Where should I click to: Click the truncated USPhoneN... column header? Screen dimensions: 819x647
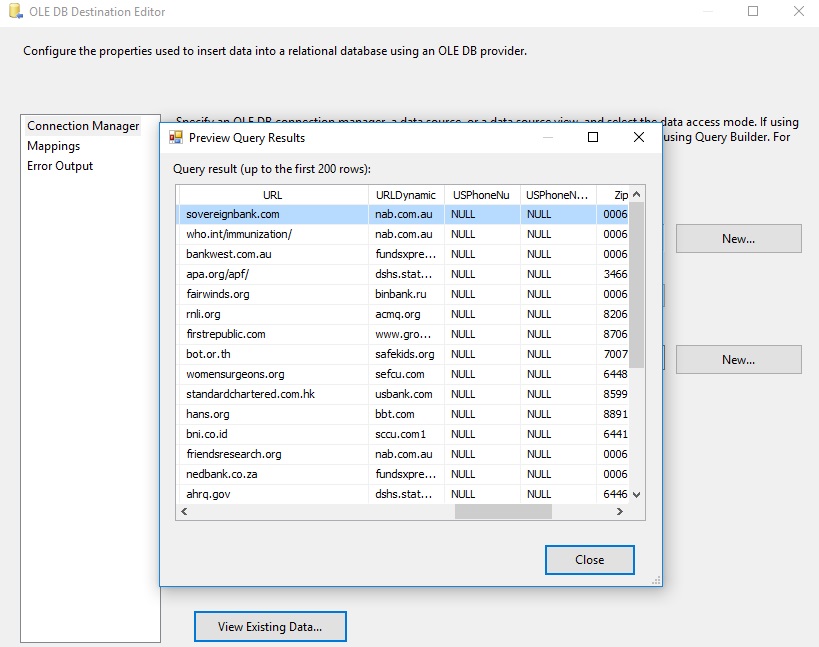[x=557, y=195]
